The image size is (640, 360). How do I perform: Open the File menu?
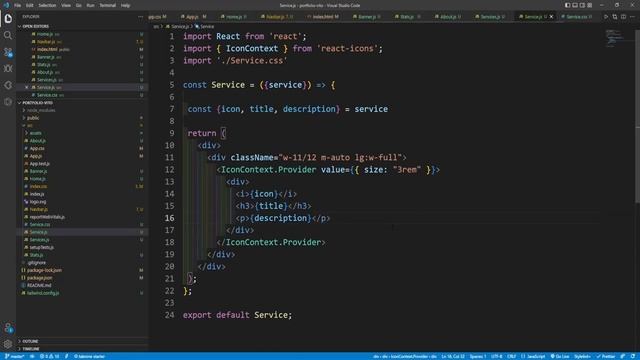click(x=18, y=5)
